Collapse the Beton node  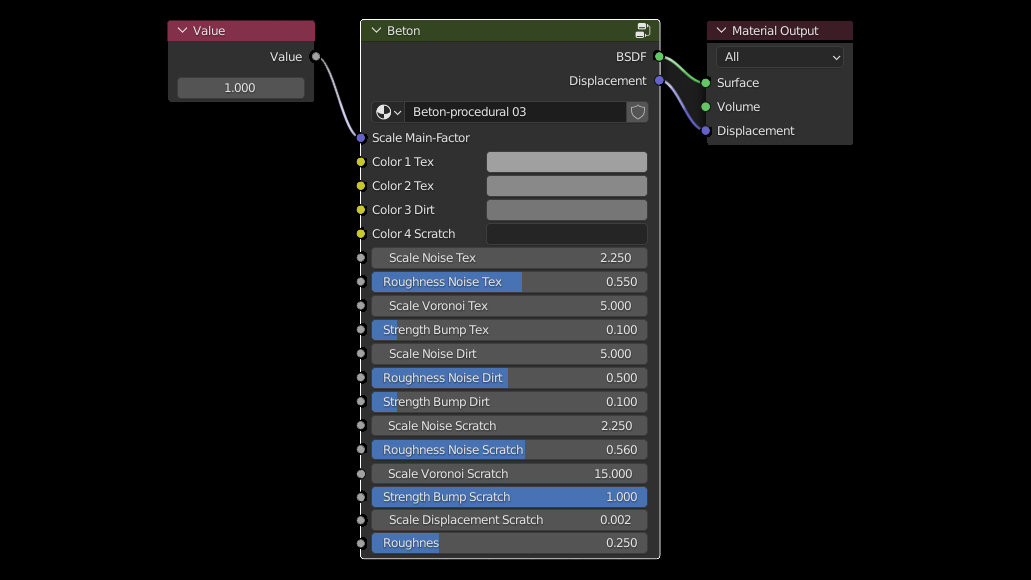point(376,31)
